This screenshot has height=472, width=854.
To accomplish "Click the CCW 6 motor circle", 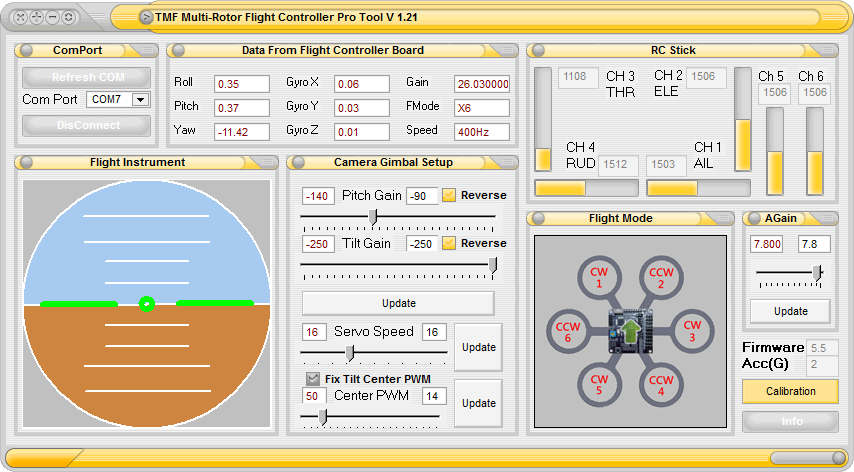I will (x=568, y=331).
